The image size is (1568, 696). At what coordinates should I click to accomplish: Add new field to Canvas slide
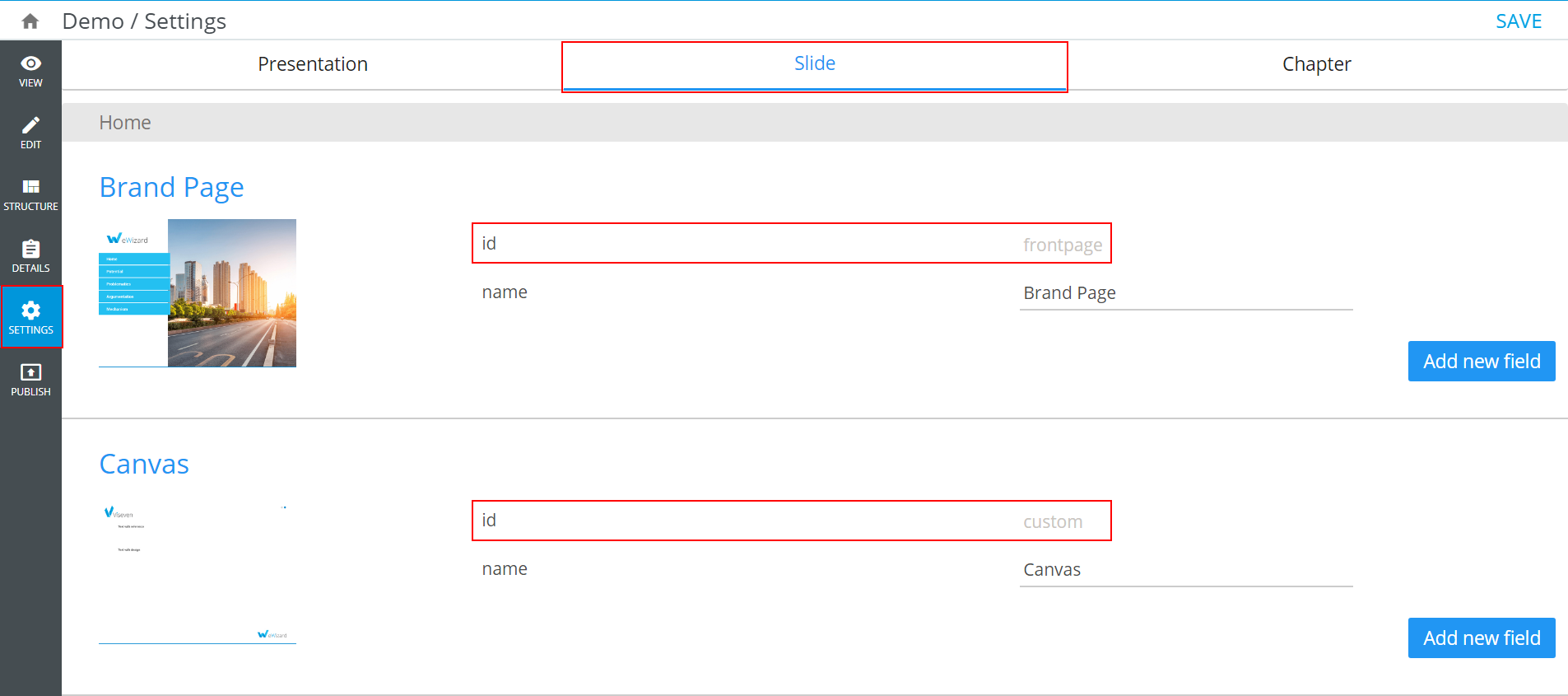click(x=1481, y=638)
